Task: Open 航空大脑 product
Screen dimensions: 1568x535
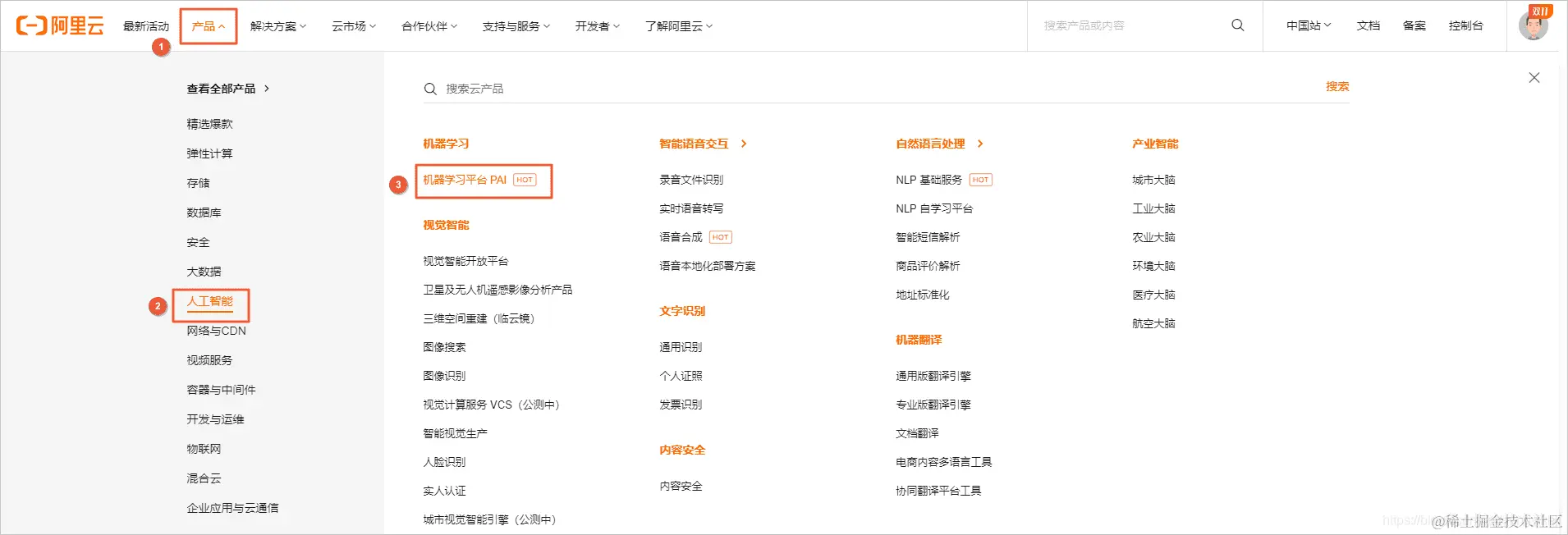Action: [x=1153, y=323]
